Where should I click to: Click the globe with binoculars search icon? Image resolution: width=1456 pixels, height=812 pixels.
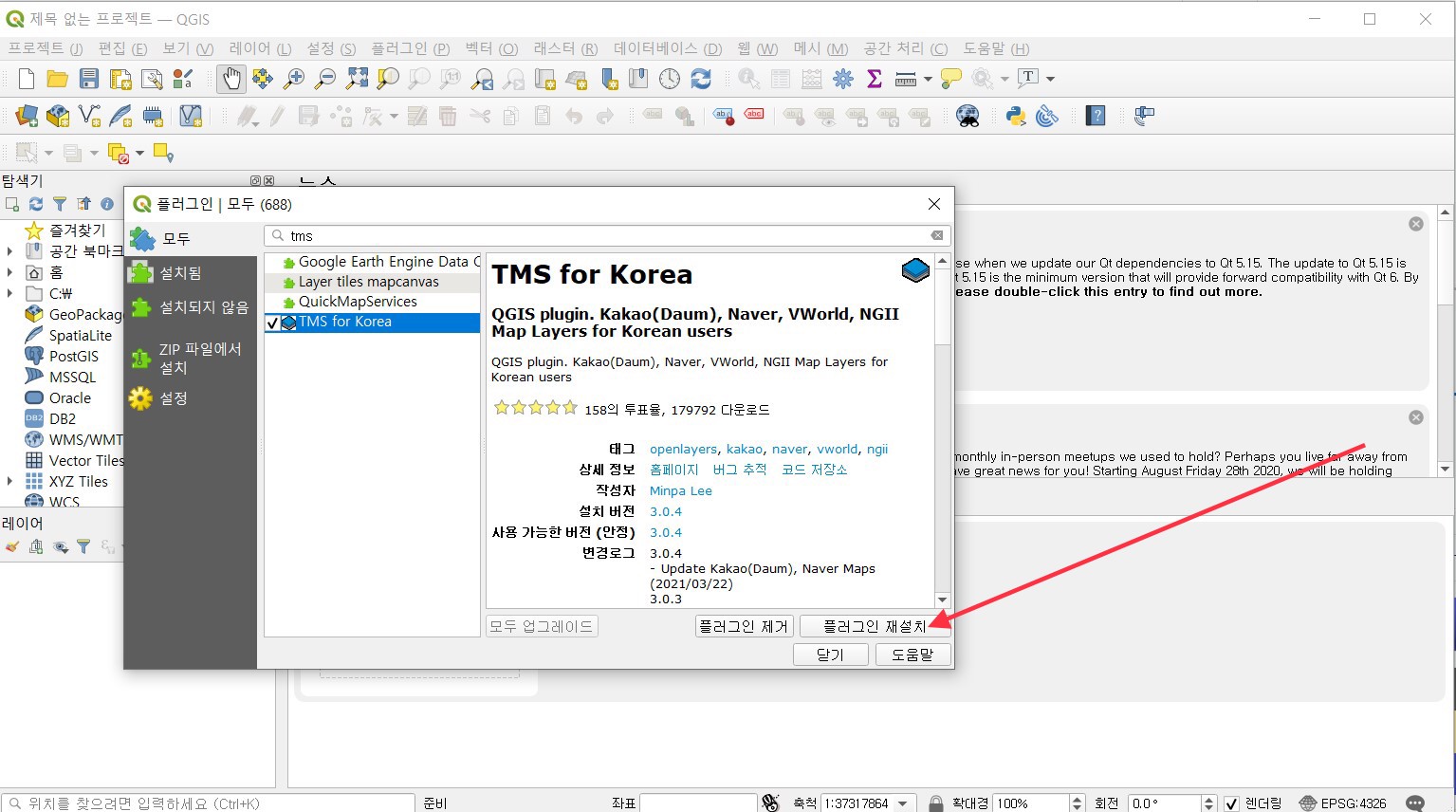click(968, 116)
